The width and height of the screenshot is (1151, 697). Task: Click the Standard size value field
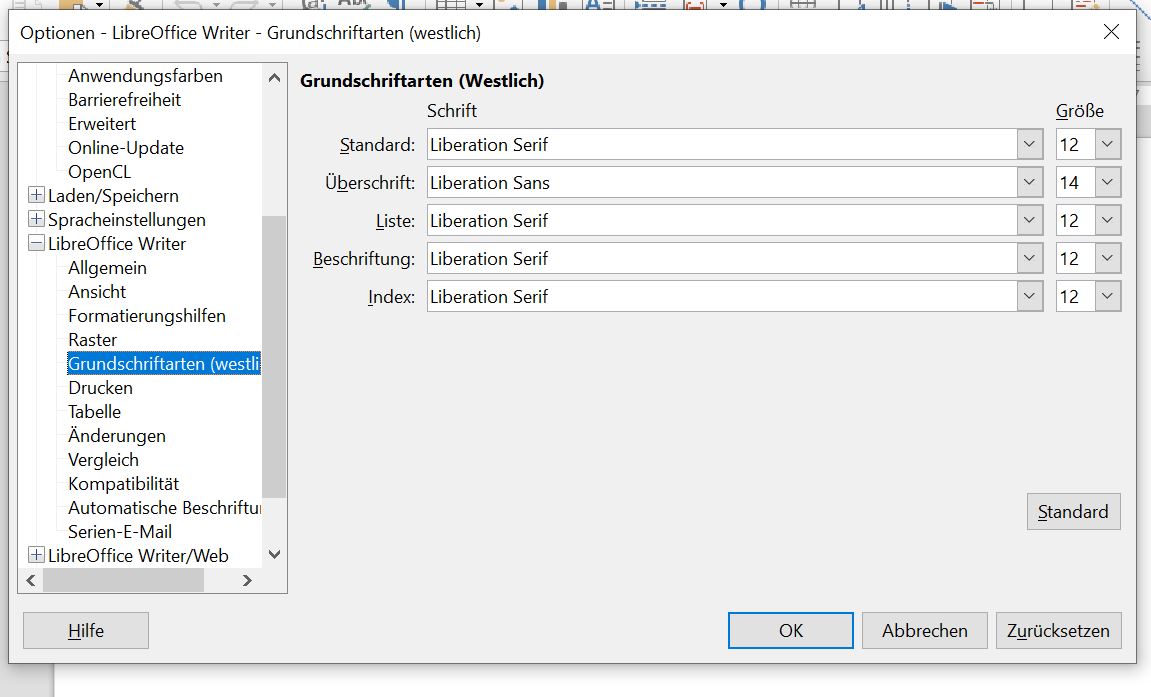pos(1076,145)
